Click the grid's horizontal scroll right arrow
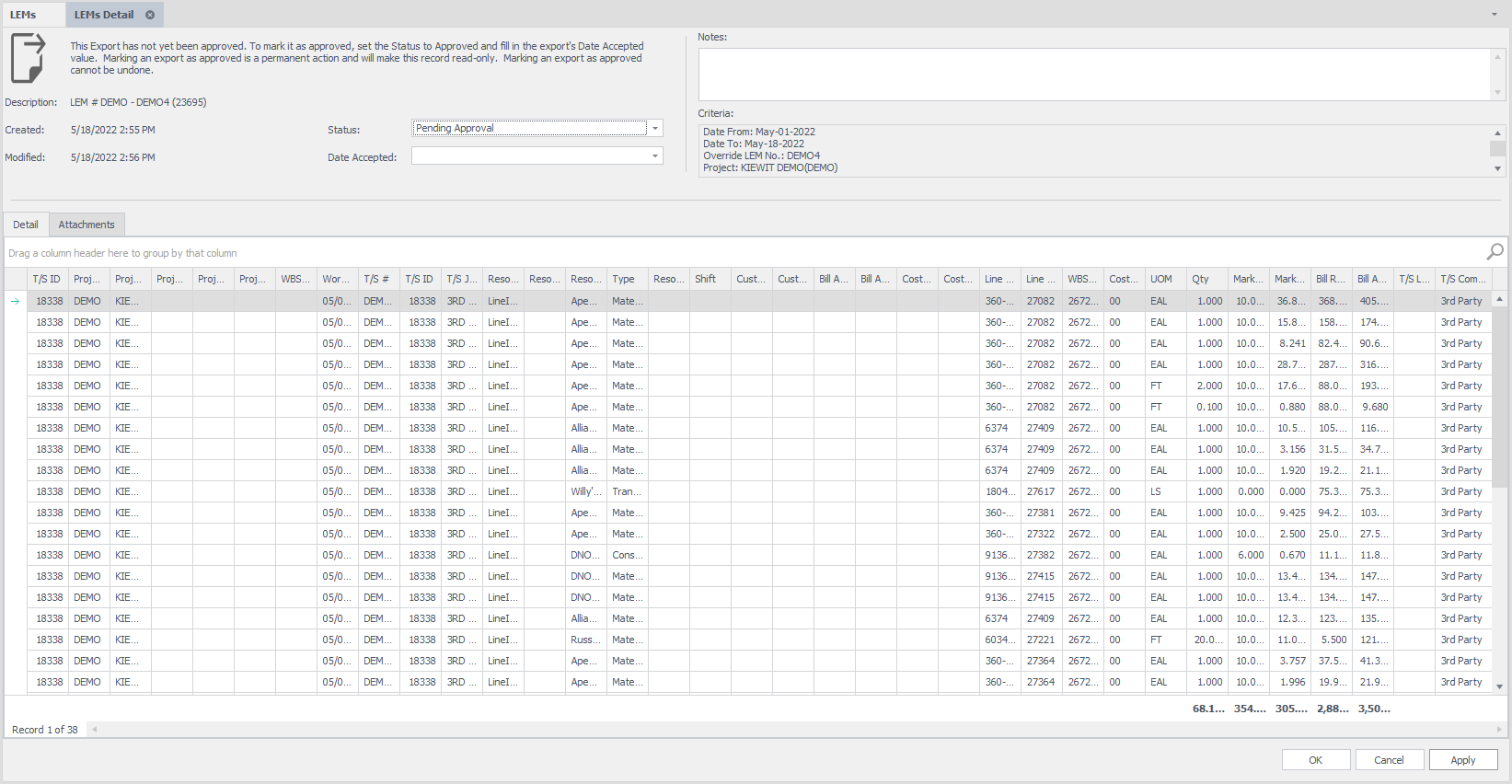Screen dimensions: 1512x784 click(x=1499, y=730)
